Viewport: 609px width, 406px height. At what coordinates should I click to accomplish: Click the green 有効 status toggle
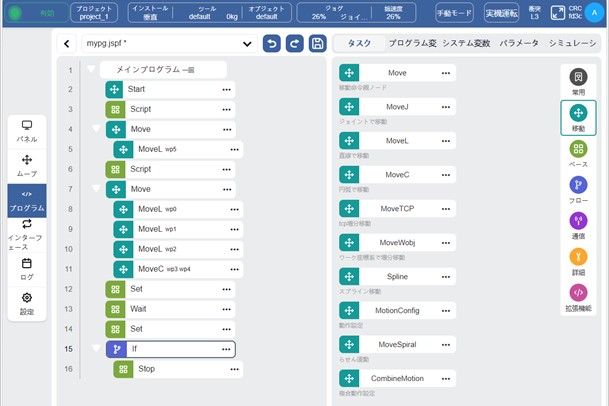[x=34, y=13]
